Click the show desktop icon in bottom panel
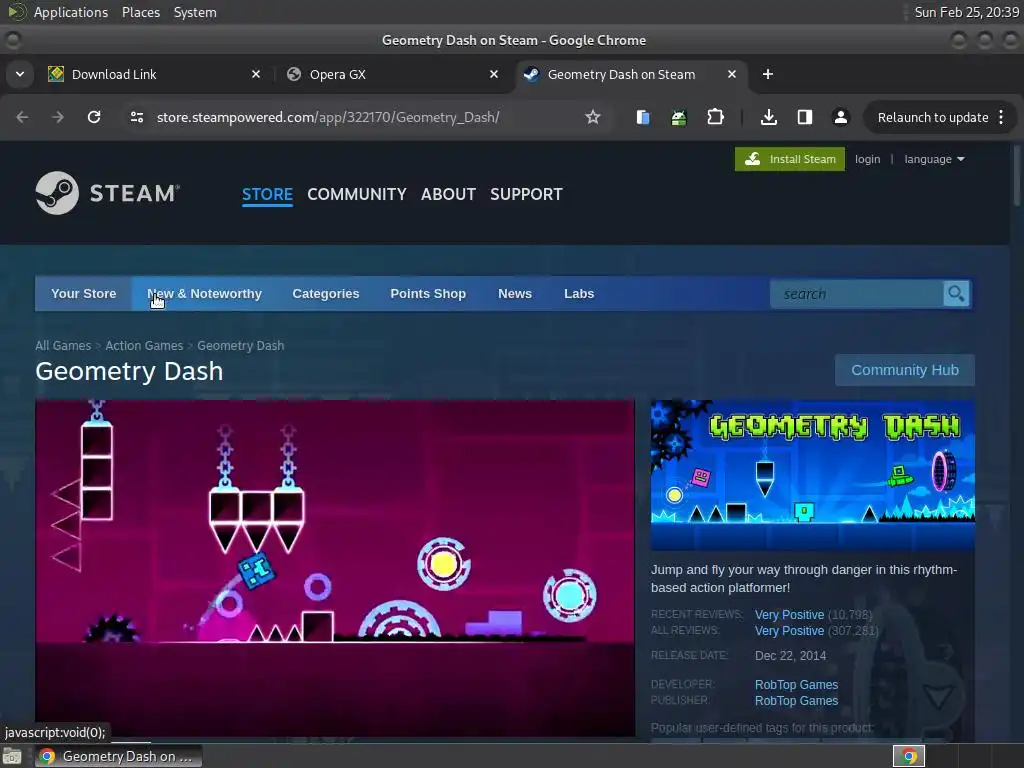Screen dimensions: 1024x768 [x=12, y=756]
